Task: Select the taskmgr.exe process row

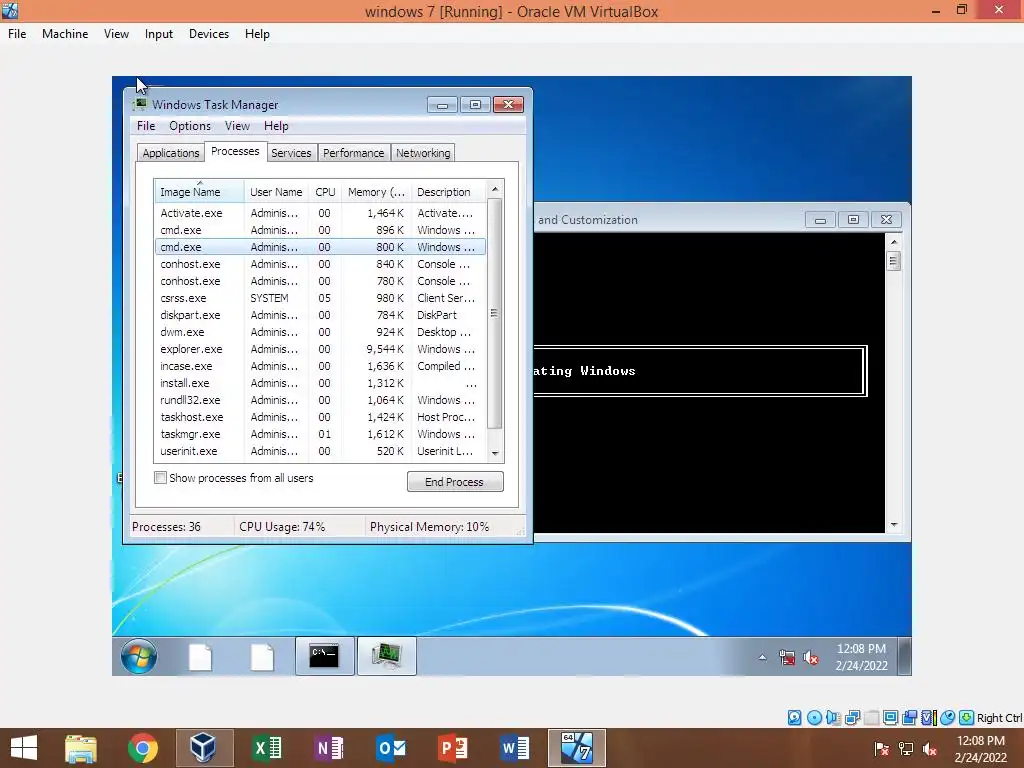Action: click(320, 434)
